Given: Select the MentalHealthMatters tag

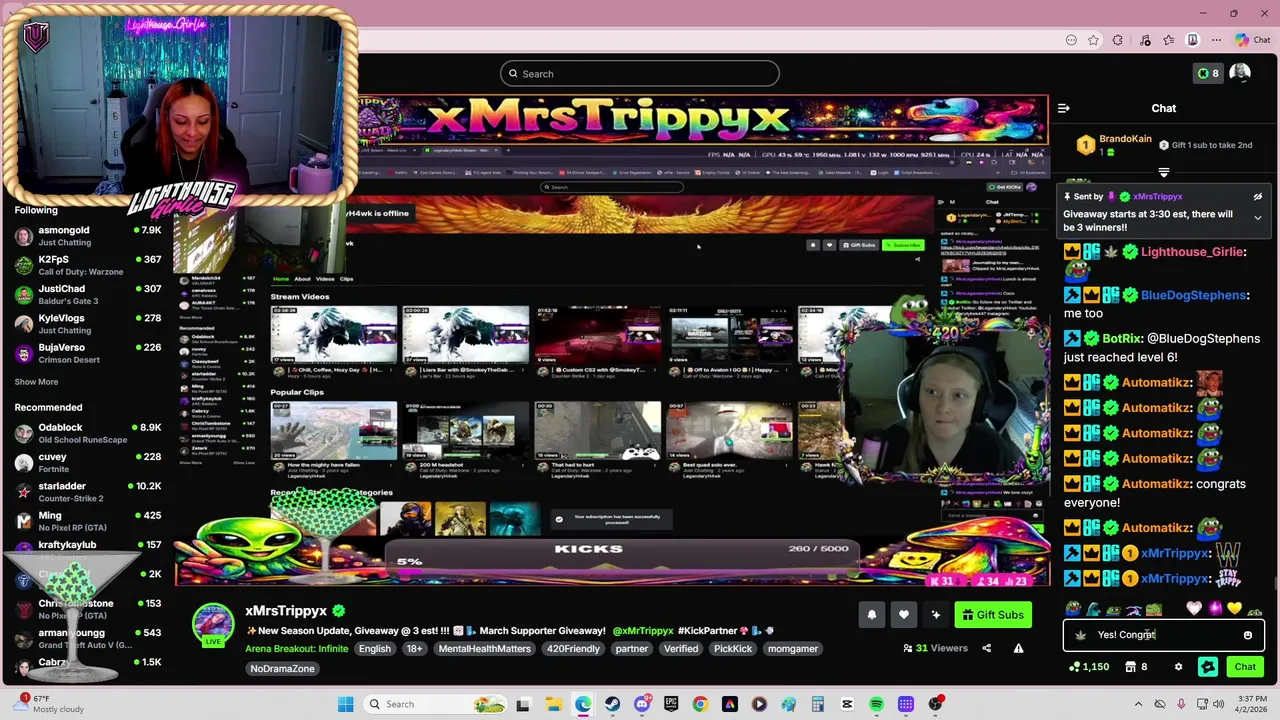Looking at the screenshot, I should pyautogui.click(x=484, y=649).
